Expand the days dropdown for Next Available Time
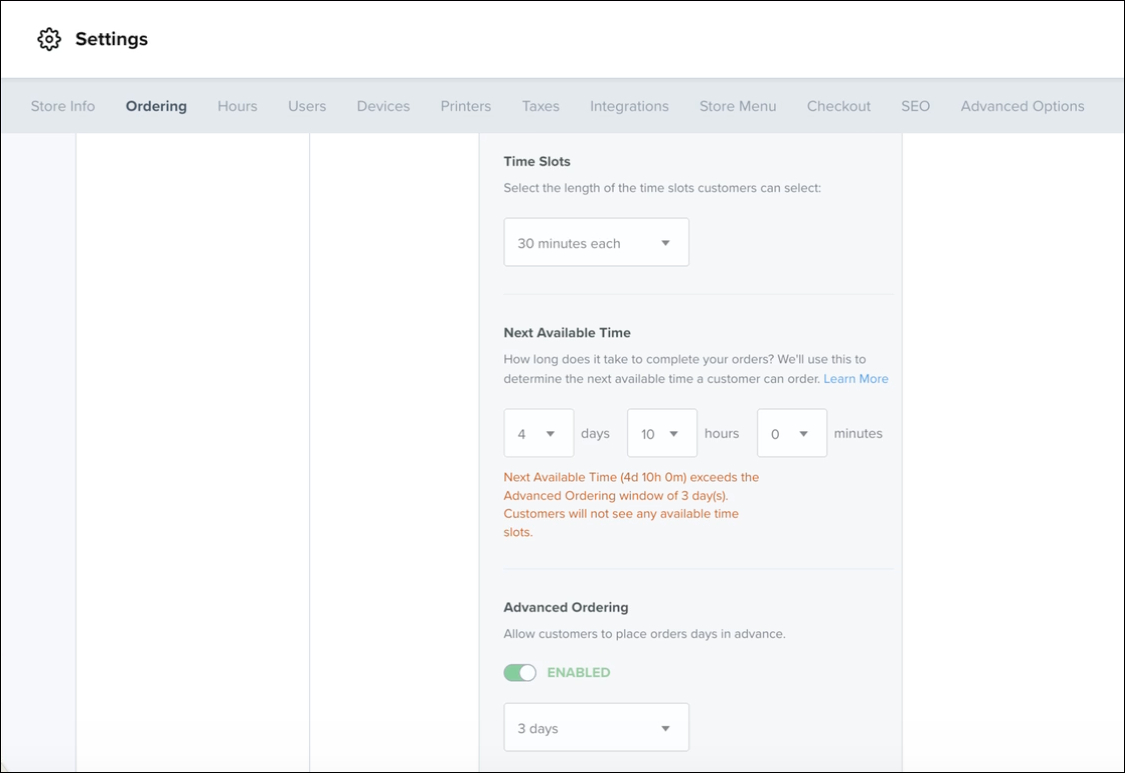 click(538, 434)
